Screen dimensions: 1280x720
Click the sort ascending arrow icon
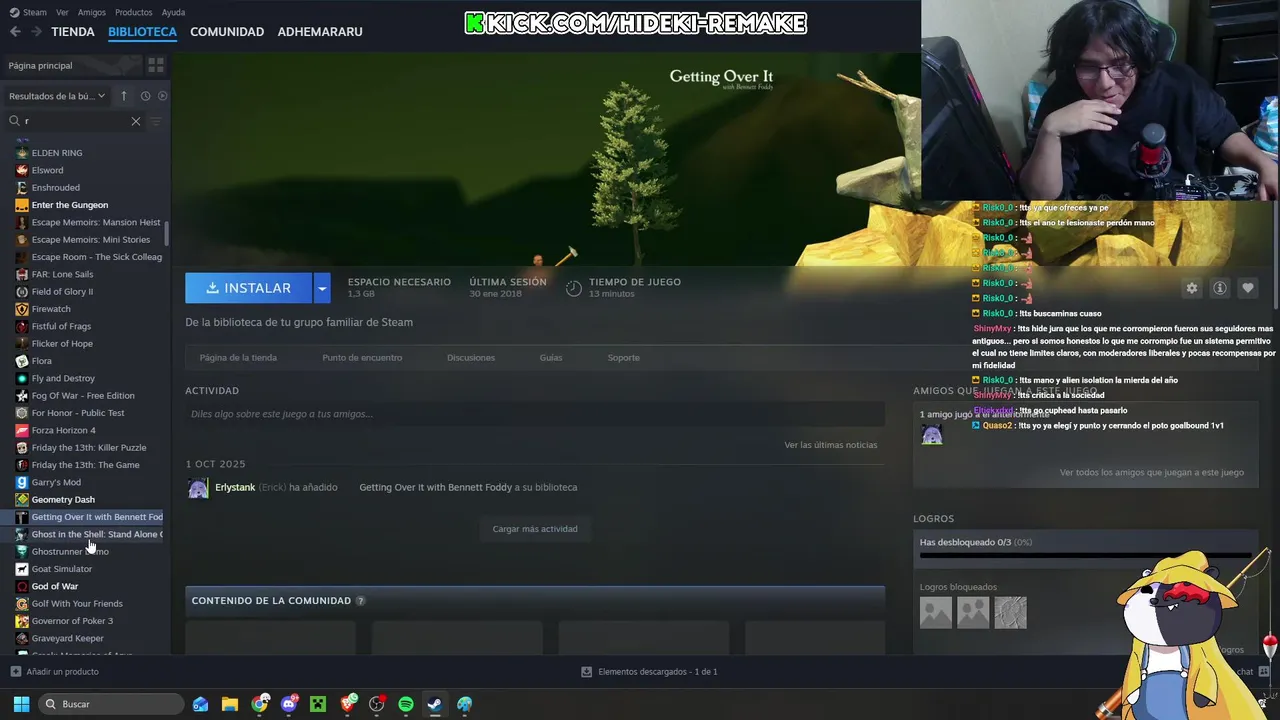click(x=124, y=96)
